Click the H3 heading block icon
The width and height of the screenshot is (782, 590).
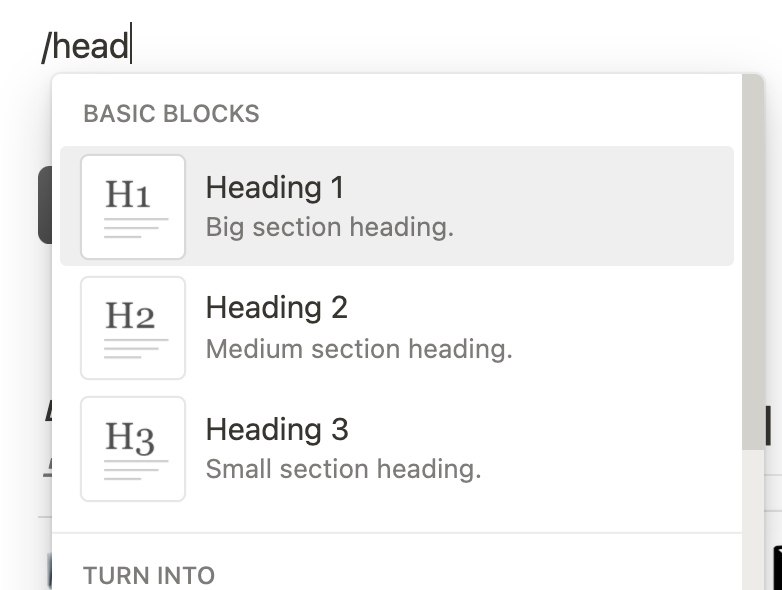(133, 449)
